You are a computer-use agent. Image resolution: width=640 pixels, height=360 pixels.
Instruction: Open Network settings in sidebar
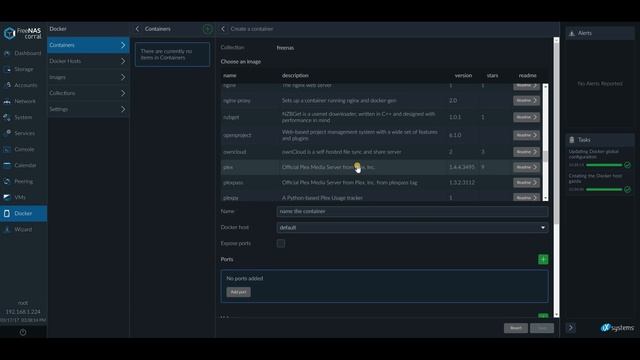click(23, 101)
